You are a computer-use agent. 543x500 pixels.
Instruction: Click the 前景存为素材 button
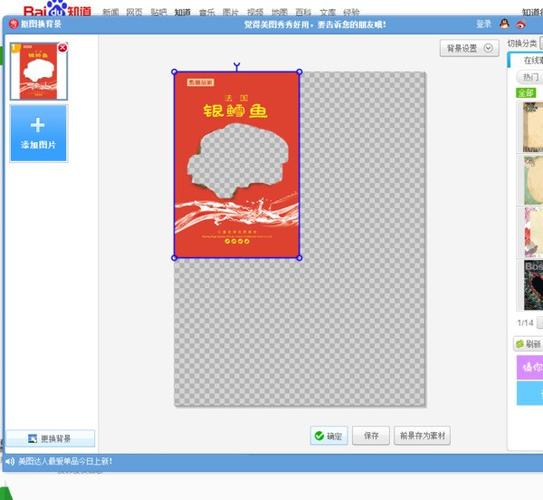tap(422, 436)
